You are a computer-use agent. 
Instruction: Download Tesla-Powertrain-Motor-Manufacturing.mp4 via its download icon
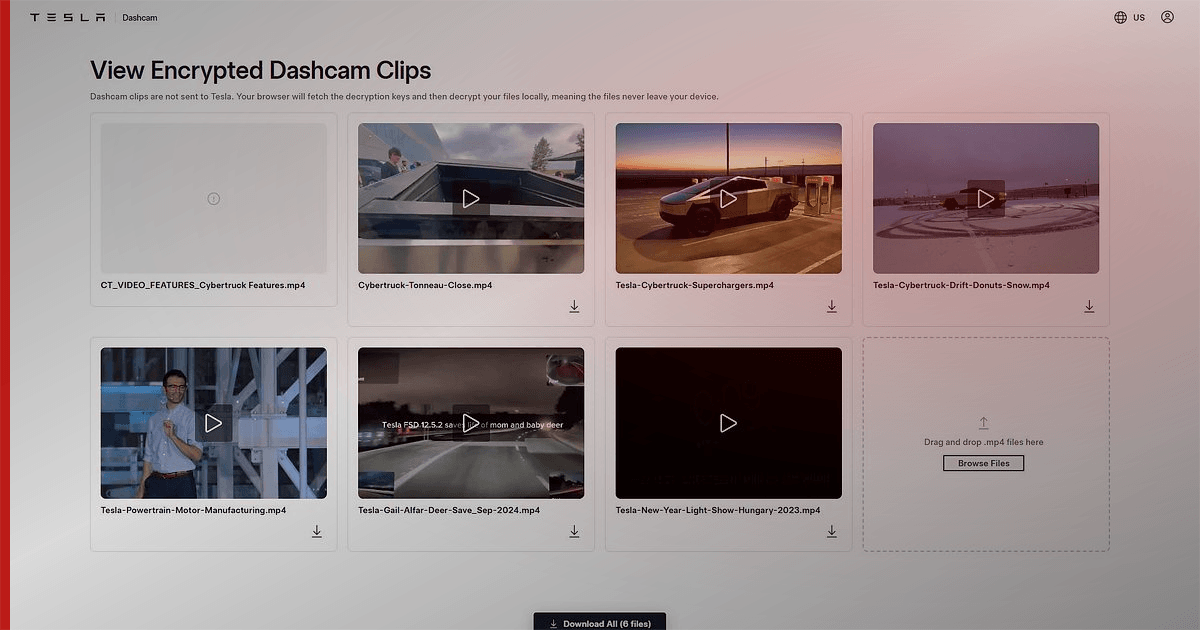(x=317, y=532)
